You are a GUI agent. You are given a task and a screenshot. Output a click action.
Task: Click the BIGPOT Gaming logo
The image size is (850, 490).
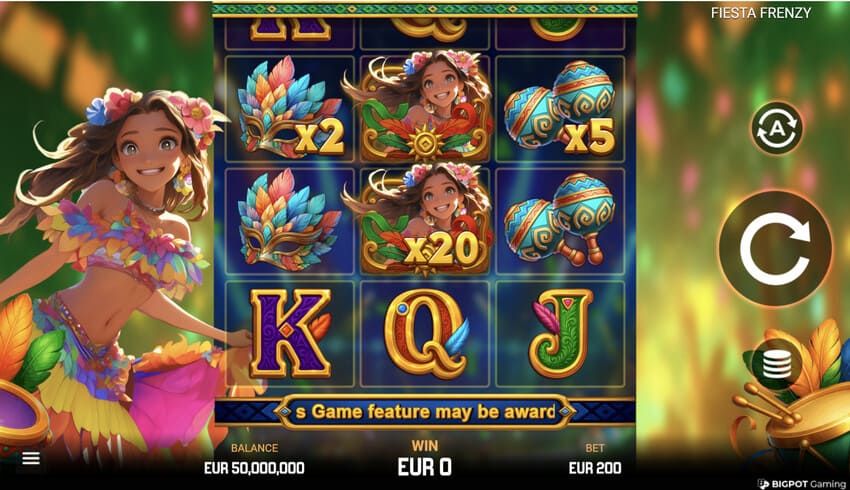click(x=801, y=483)
